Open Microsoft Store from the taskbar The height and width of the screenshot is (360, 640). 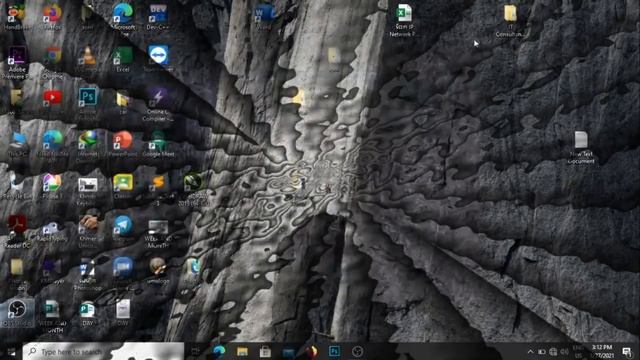coord(265,351)
